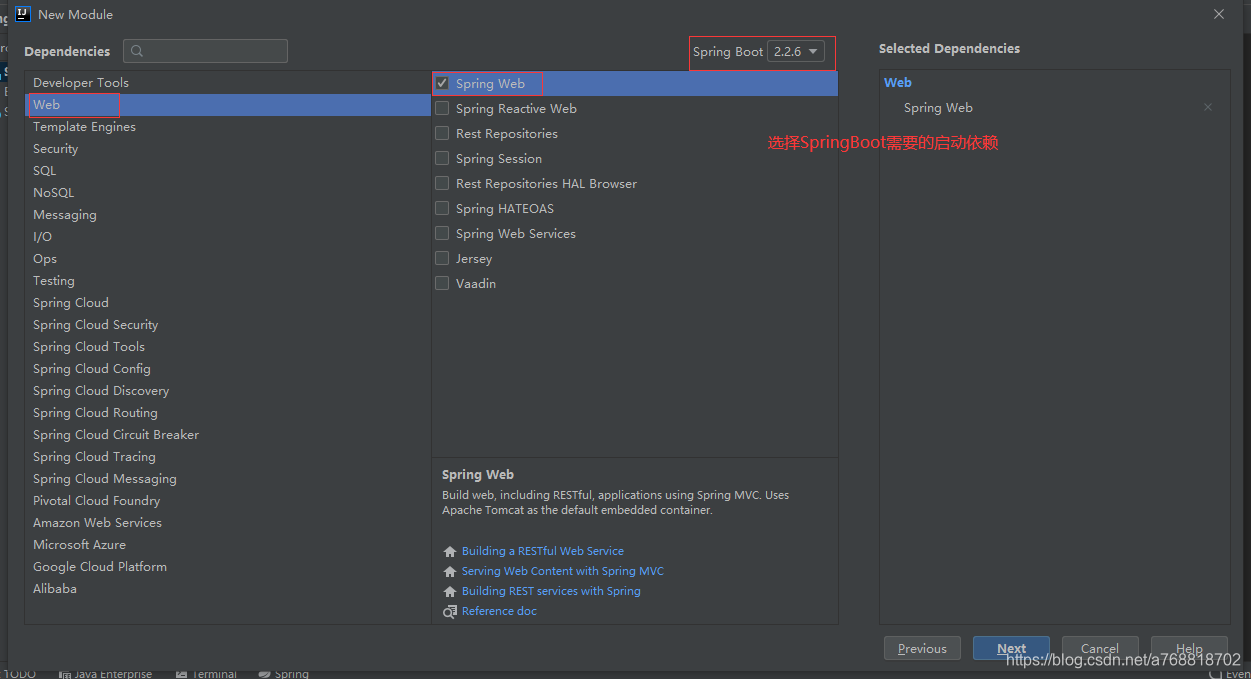Viewport: 1251px width, 679px height.
Task: Select the Messaging category
Action: click(228, 215)
